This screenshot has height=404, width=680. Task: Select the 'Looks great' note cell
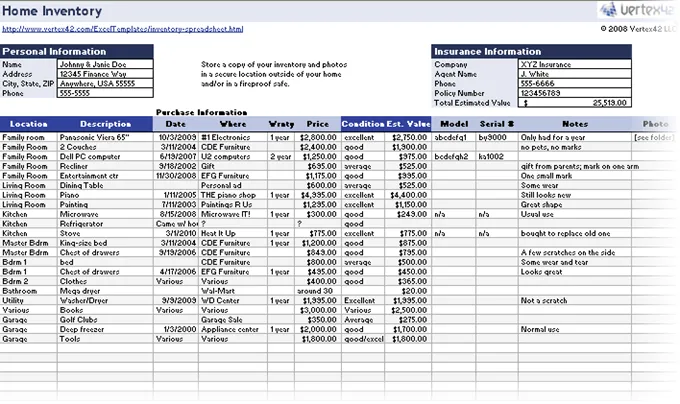[x=575, y=272]
